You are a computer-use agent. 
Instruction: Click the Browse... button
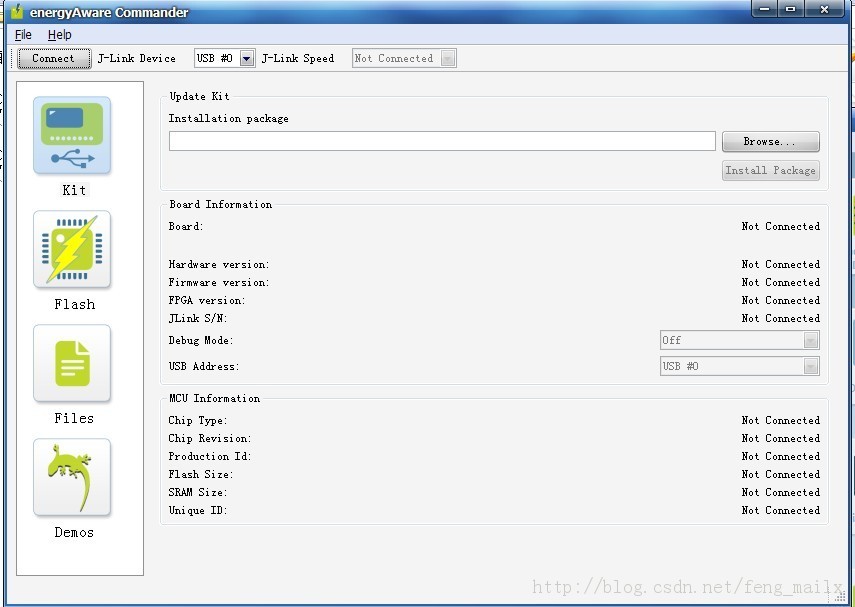tap(770, 142)
